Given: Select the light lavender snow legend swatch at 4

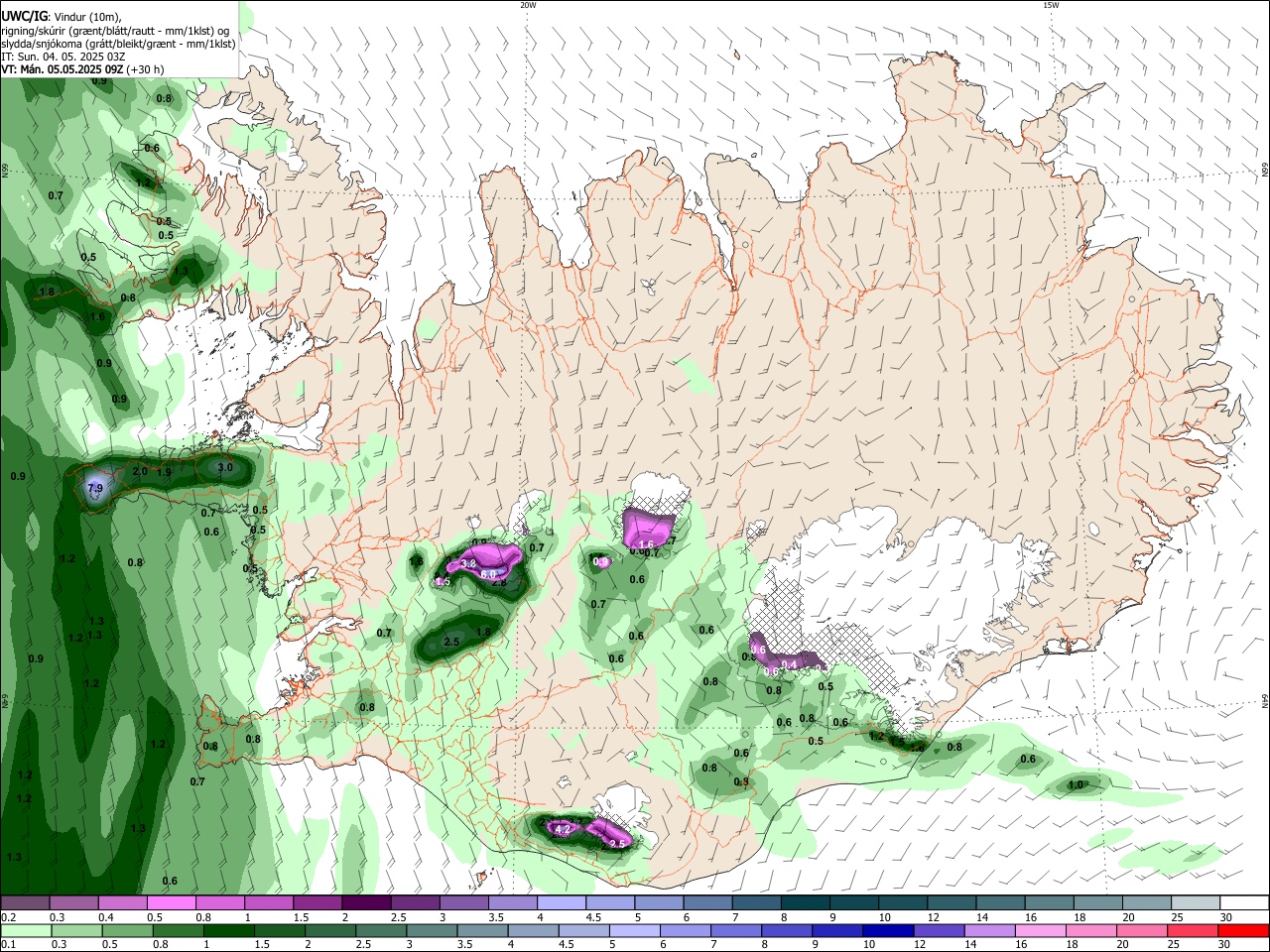Looking at the screenshot, I should tap(560, 903).
